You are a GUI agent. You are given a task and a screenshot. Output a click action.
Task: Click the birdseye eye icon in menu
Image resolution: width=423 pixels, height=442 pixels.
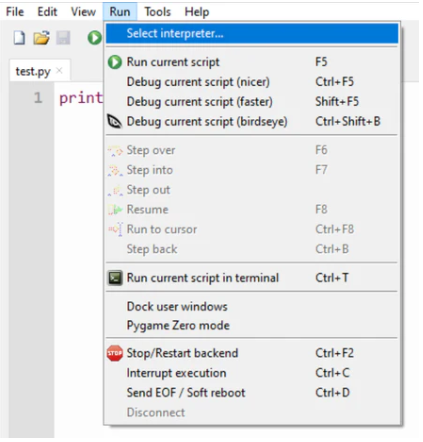pyautogui.click(x=114, y=122)
